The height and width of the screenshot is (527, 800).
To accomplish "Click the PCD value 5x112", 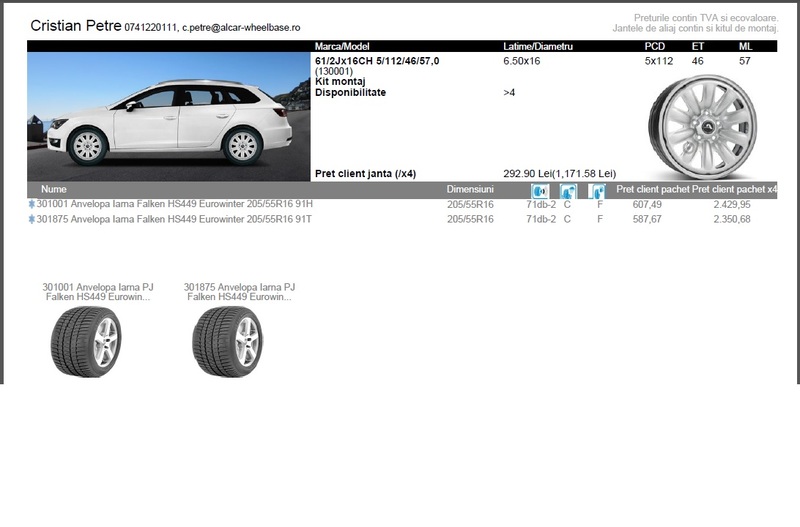I will coord(659,61).
